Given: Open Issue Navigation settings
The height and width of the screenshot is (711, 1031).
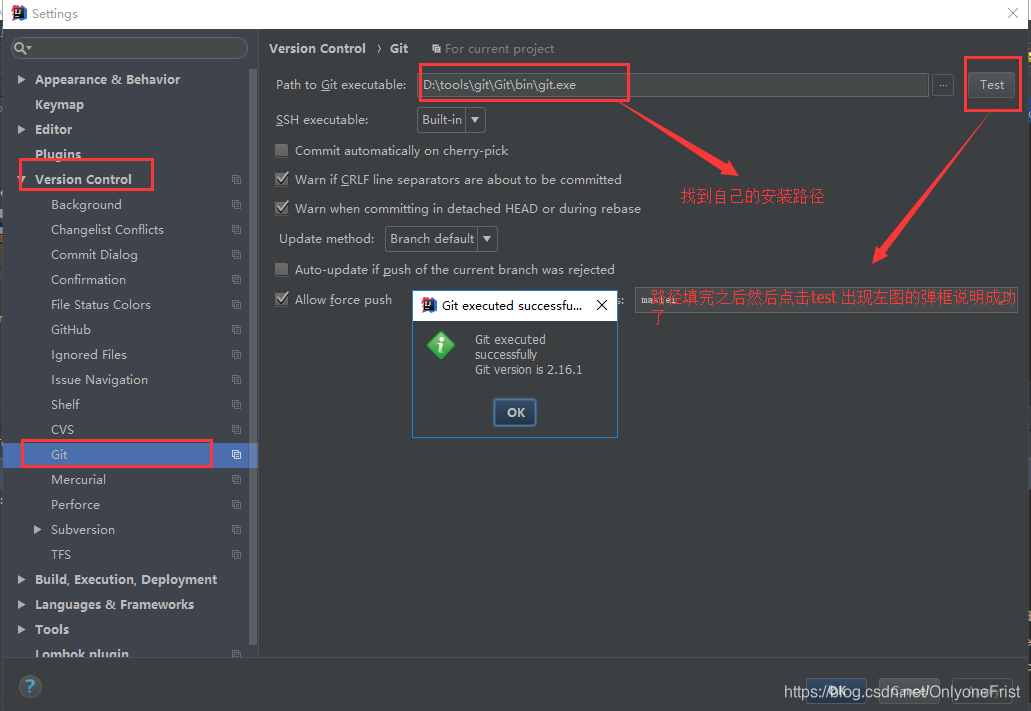Looking at the screenshot, I should [x=99, y=380].
